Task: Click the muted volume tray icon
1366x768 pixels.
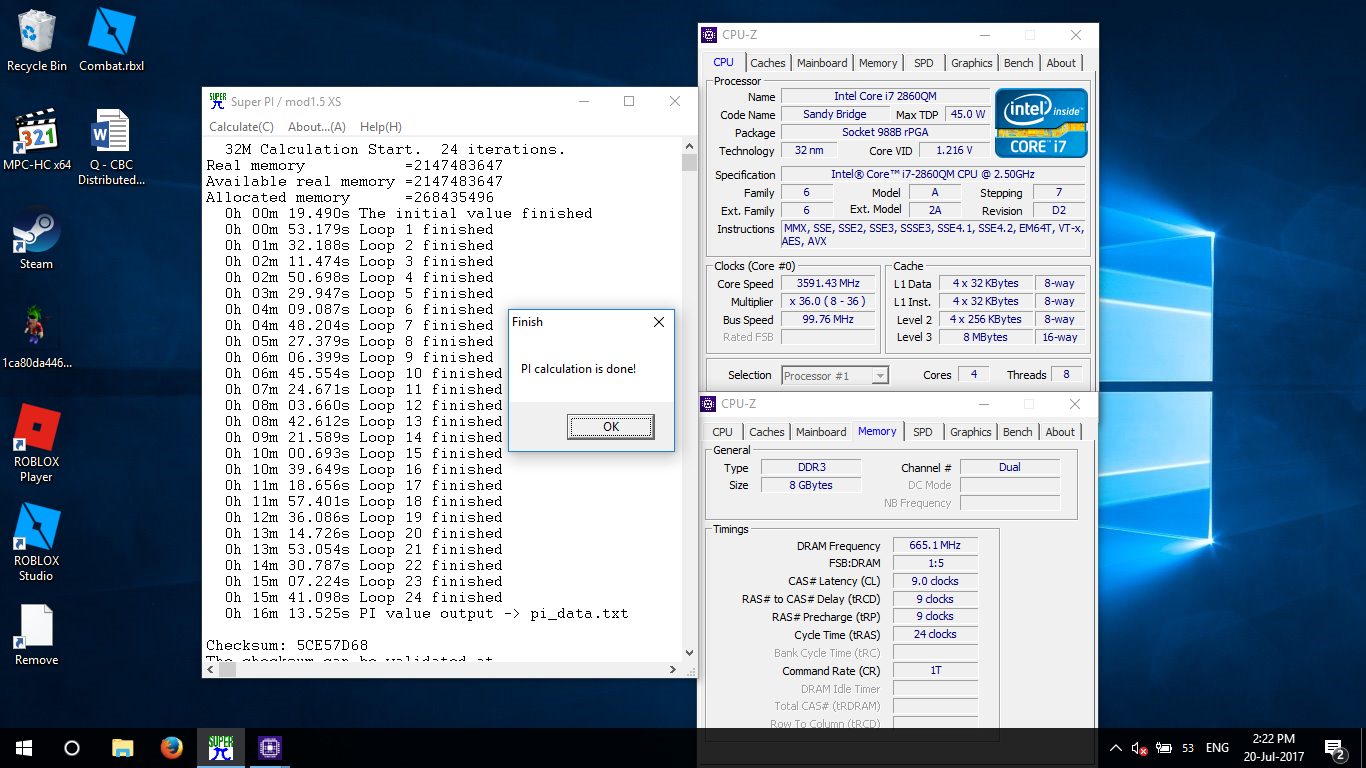Action: point(1139,748)
